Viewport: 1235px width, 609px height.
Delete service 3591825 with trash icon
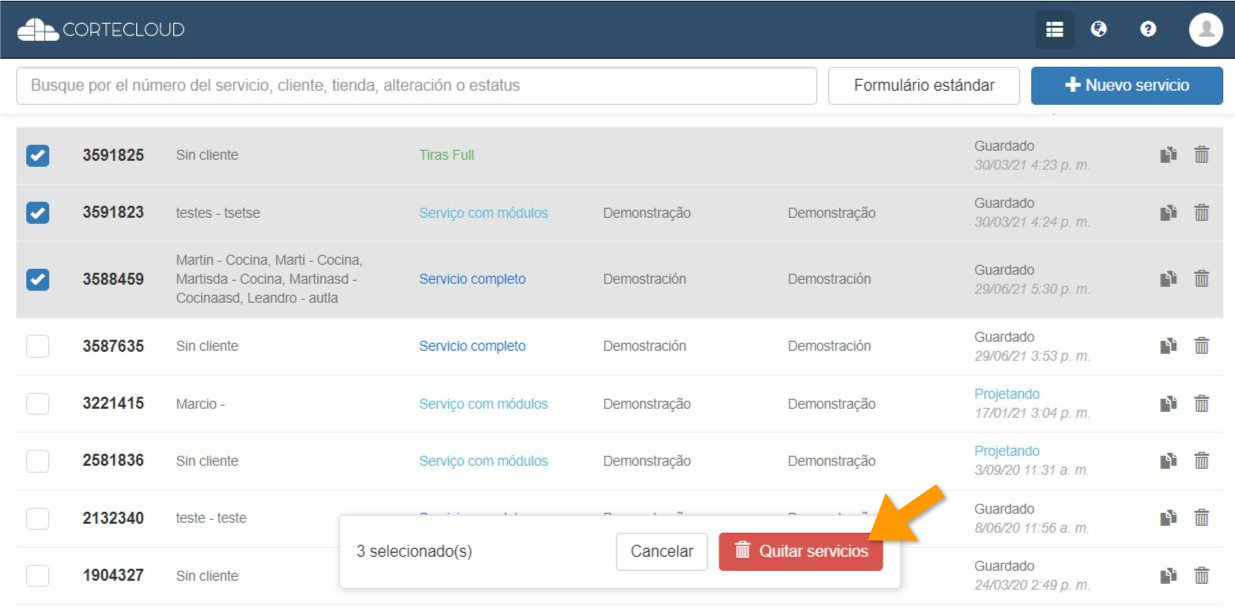tap(1202, 155)
